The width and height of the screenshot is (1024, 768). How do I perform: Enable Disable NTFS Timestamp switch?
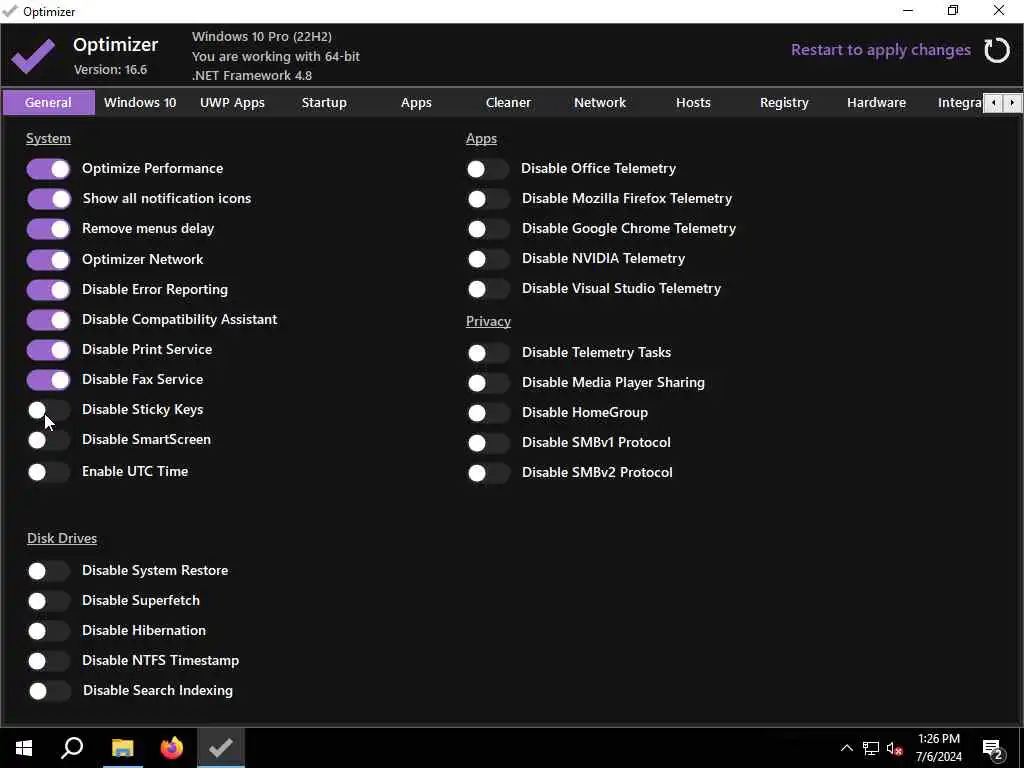48,661
